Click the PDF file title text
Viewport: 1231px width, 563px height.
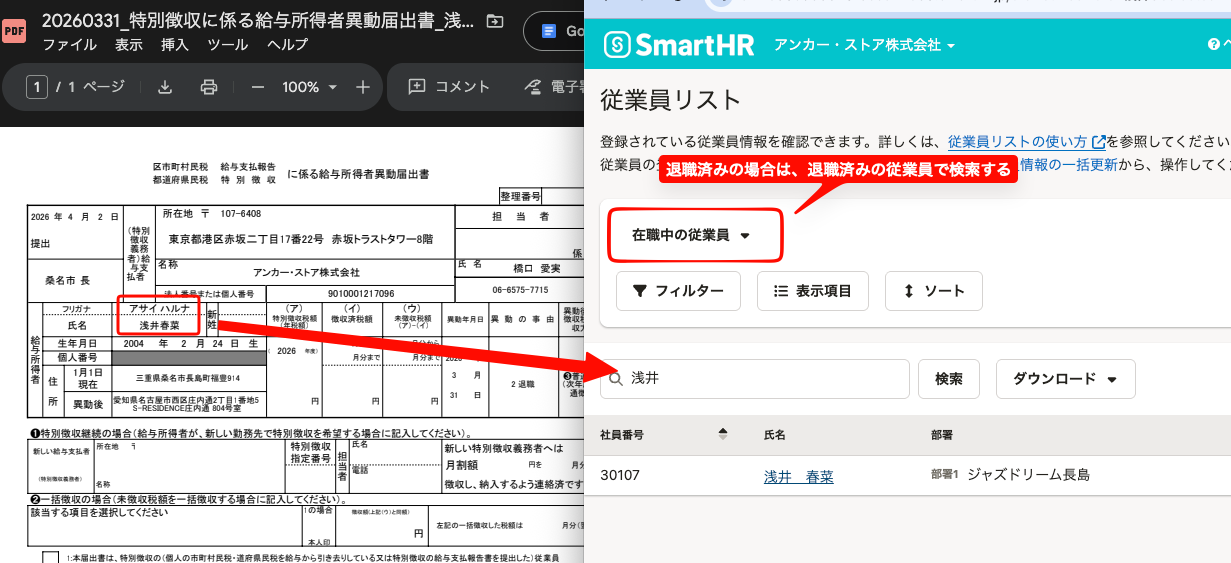coord(258,21)
